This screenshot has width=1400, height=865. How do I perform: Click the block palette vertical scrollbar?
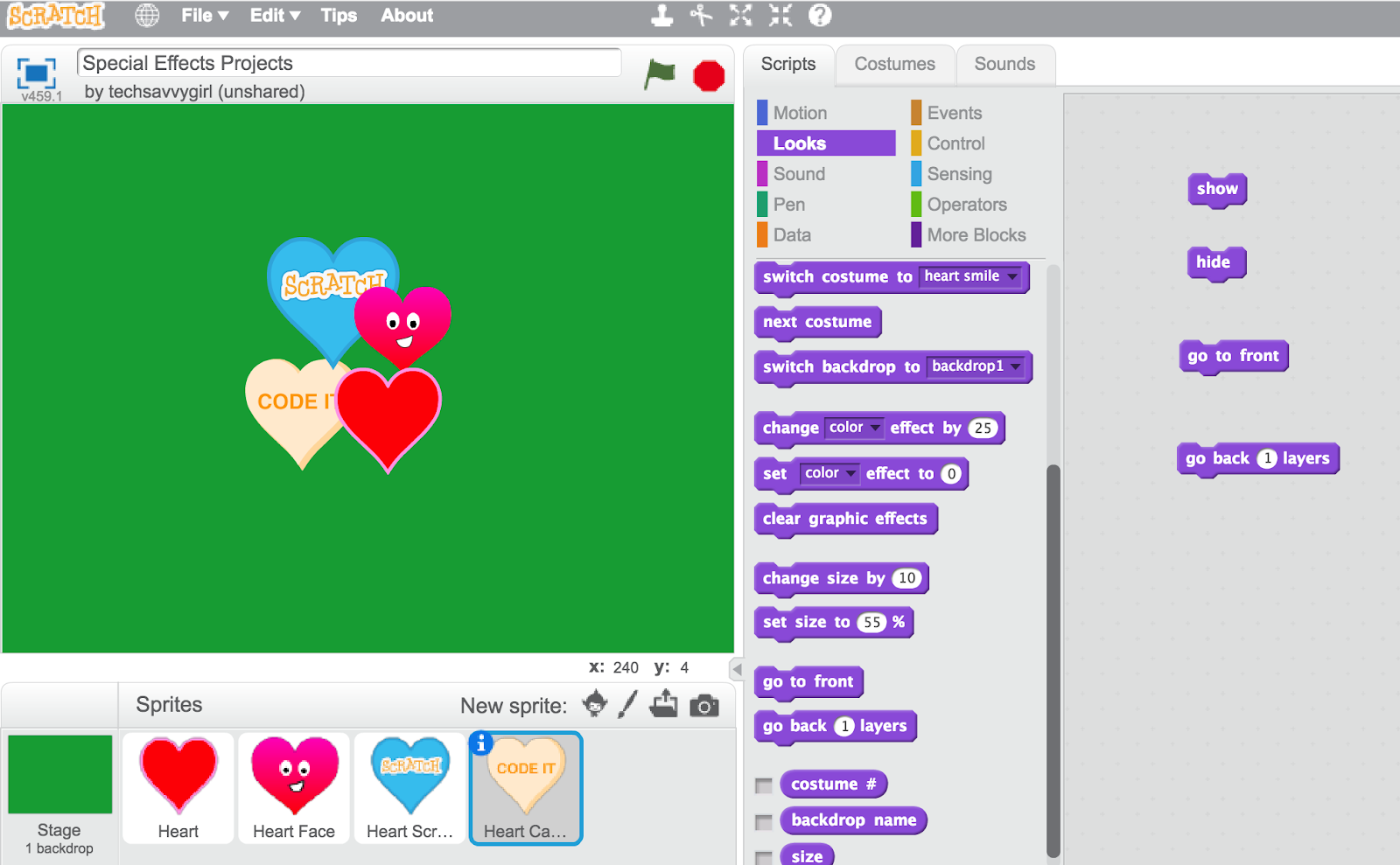pyautogui.click(x=1053, y=660)
